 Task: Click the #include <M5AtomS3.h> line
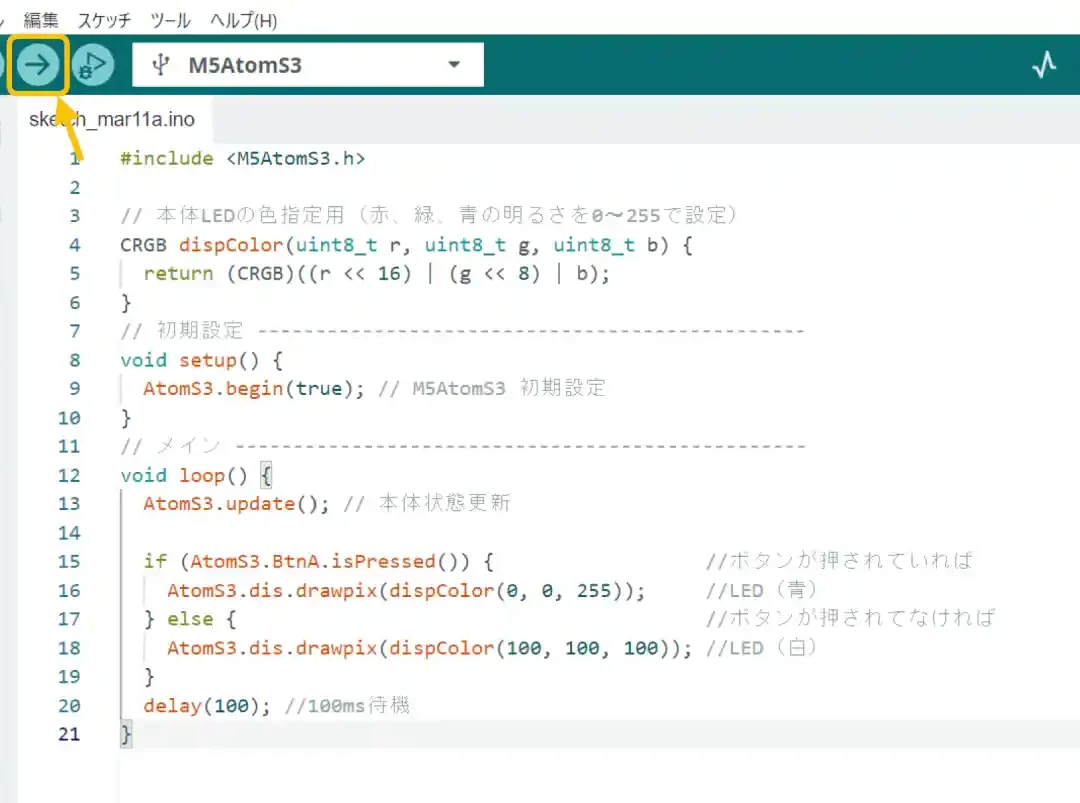coord(242,158)
